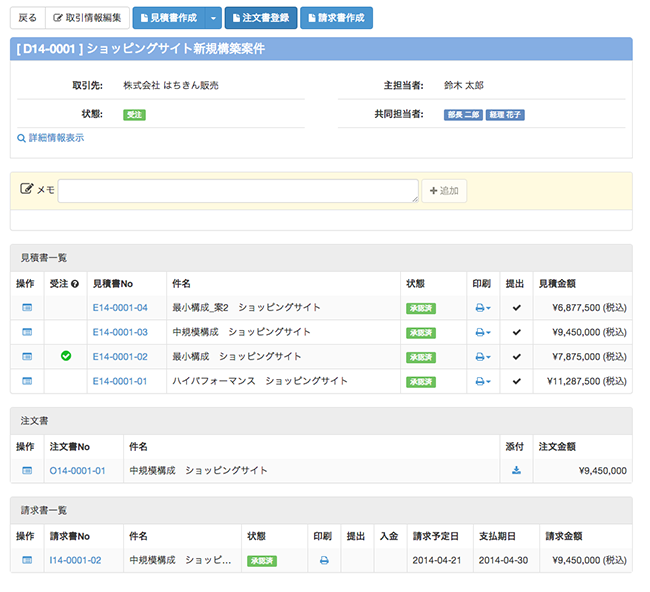Image resolution: width=650 pixels, height=592 pixels.
Task: Click amount ¥11,287,500 (税込)
Action: click(587, 381)
